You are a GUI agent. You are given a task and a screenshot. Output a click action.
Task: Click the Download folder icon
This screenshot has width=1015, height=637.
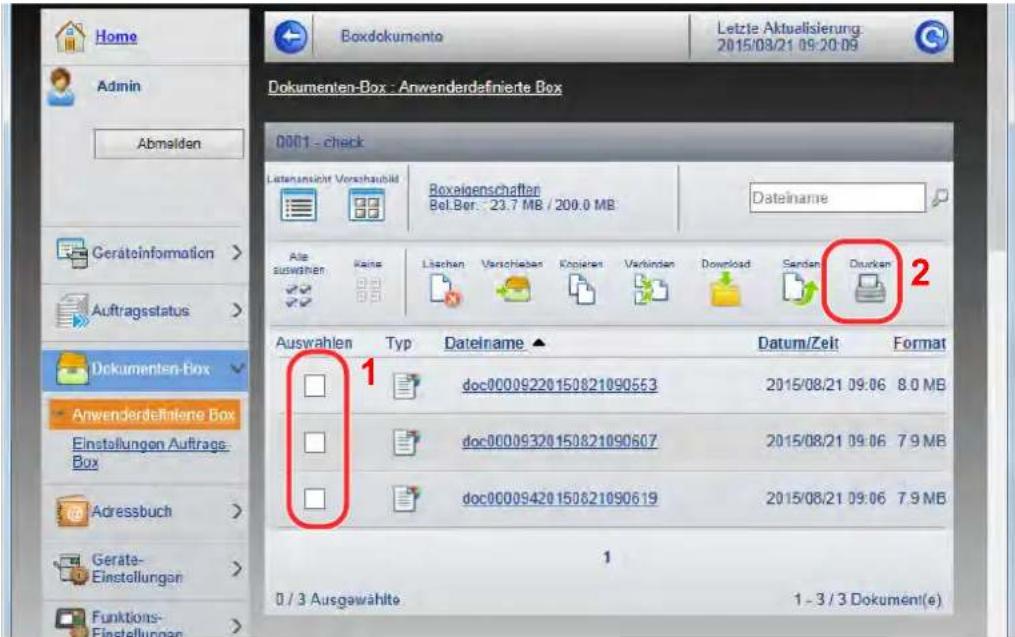[725, 289]
